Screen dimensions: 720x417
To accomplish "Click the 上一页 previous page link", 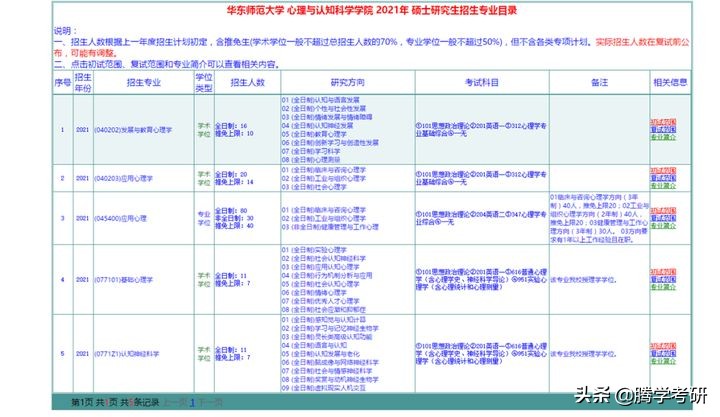I will [x=175, y=403].
